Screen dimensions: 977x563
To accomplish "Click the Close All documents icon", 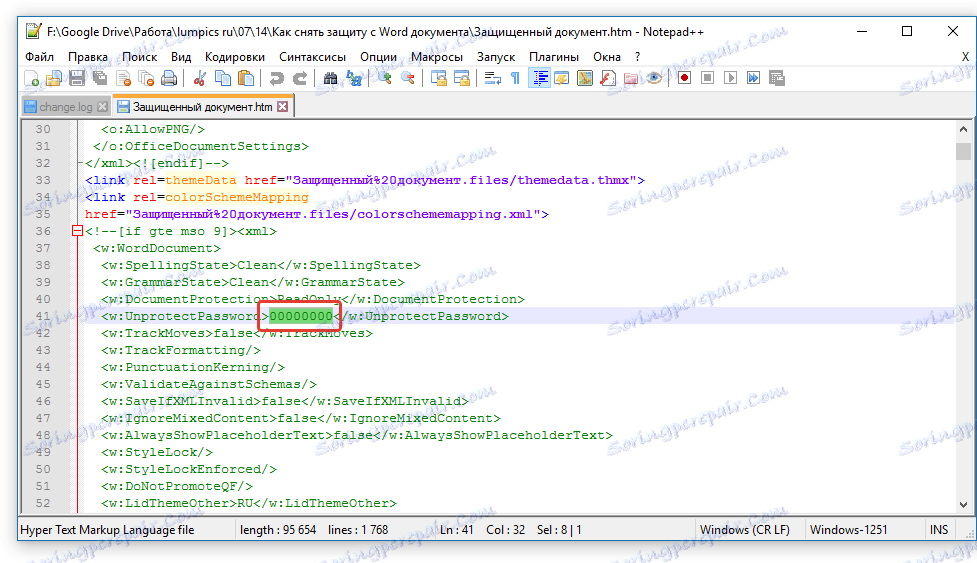I will coord(146,78).
